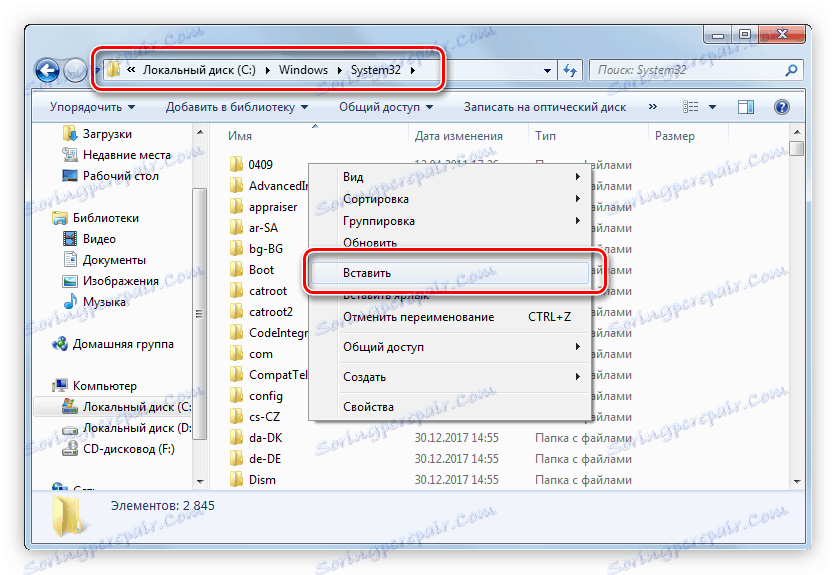Click folder icon of 0409
Image resolution: width=837 pixels, height=575 pixels.
tap(236, 164)
